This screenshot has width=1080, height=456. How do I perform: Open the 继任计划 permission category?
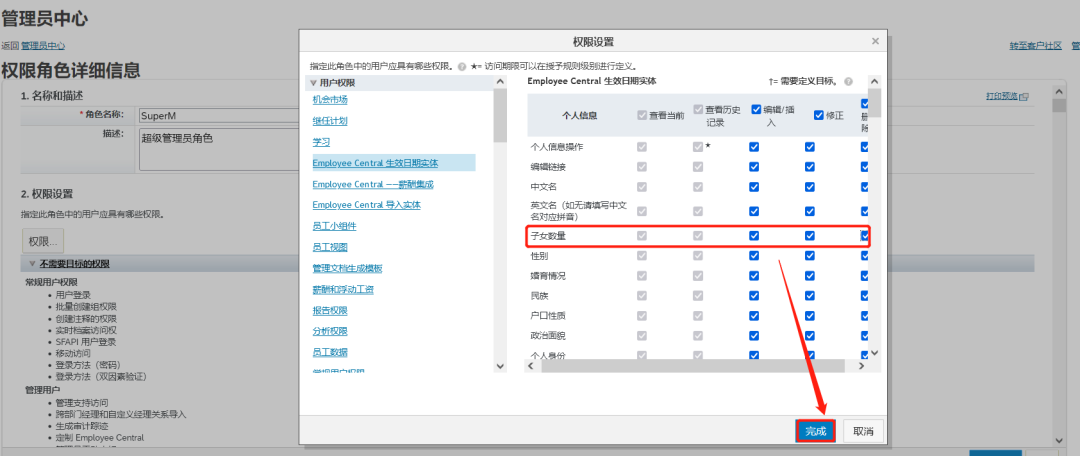tap(330, 121)
